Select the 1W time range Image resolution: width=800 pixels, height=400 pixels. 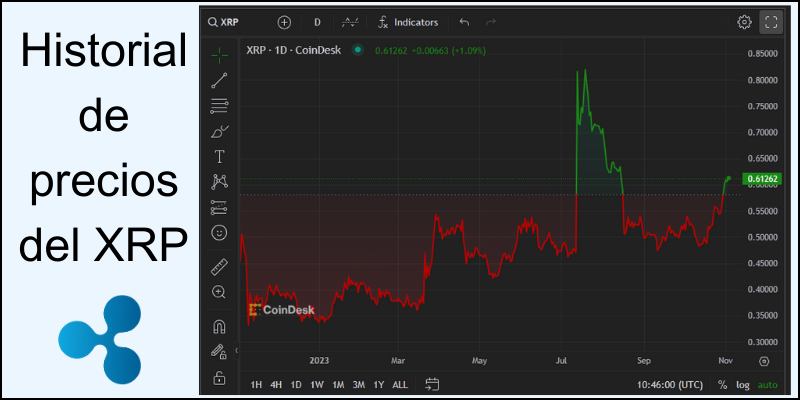(317, 385)
